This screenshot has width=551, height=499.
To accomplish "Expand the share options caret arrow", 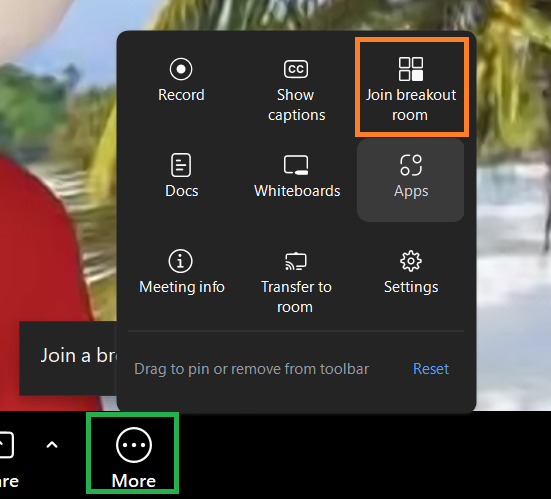I will 52,445.
